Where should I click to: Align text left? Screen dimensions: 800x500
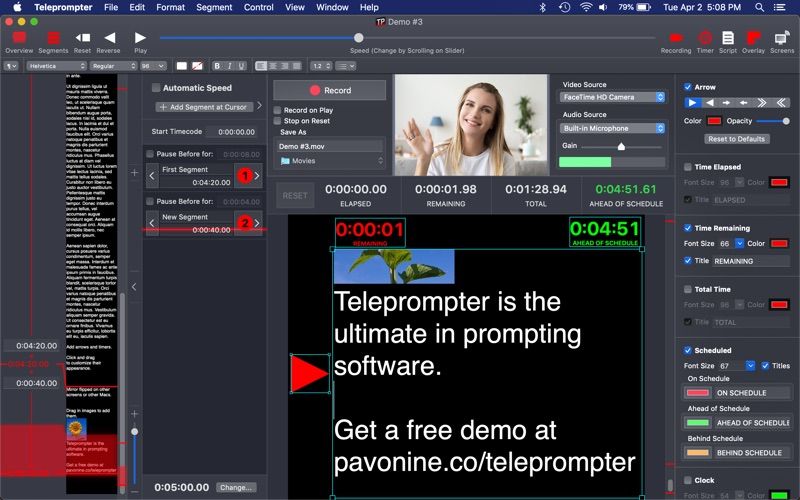click(261, 66)
